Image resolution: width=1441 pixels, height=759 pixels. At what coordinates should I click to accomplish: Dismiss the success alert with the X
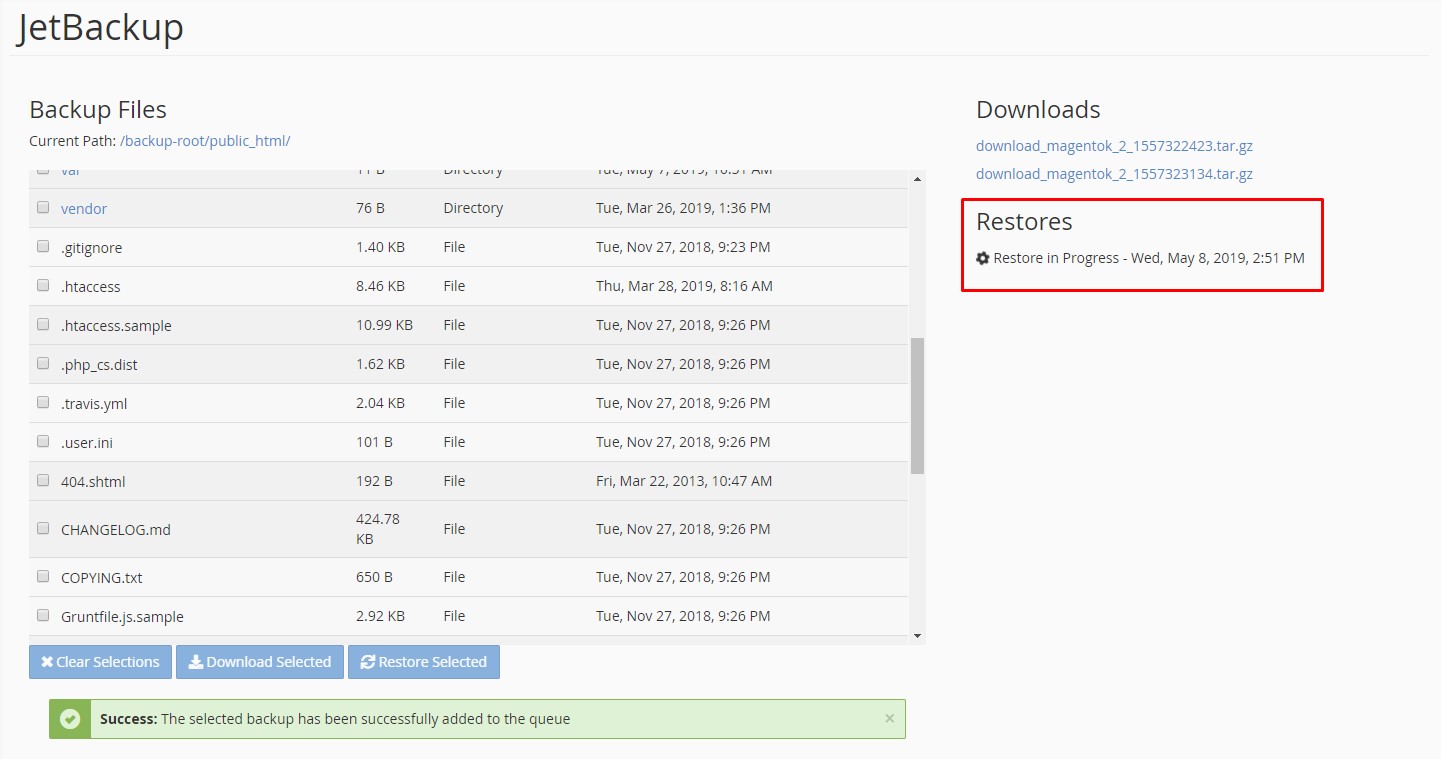[x=890, y=718]
